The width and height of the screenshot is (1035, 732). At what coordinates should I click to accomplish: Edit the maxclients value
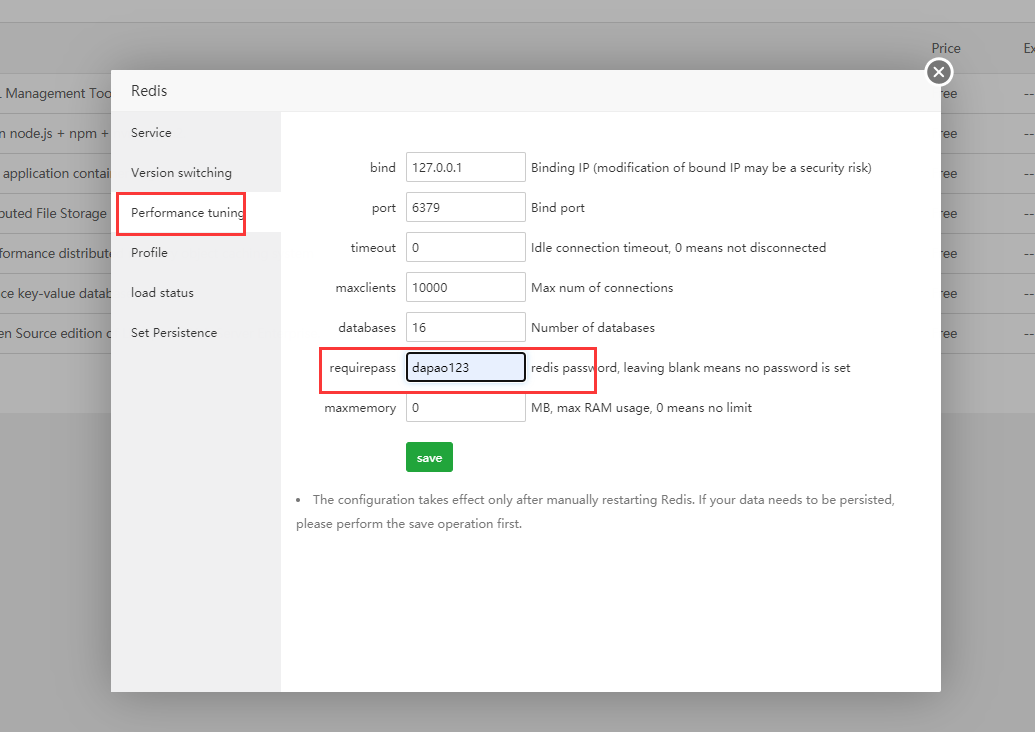coord(465,287)
